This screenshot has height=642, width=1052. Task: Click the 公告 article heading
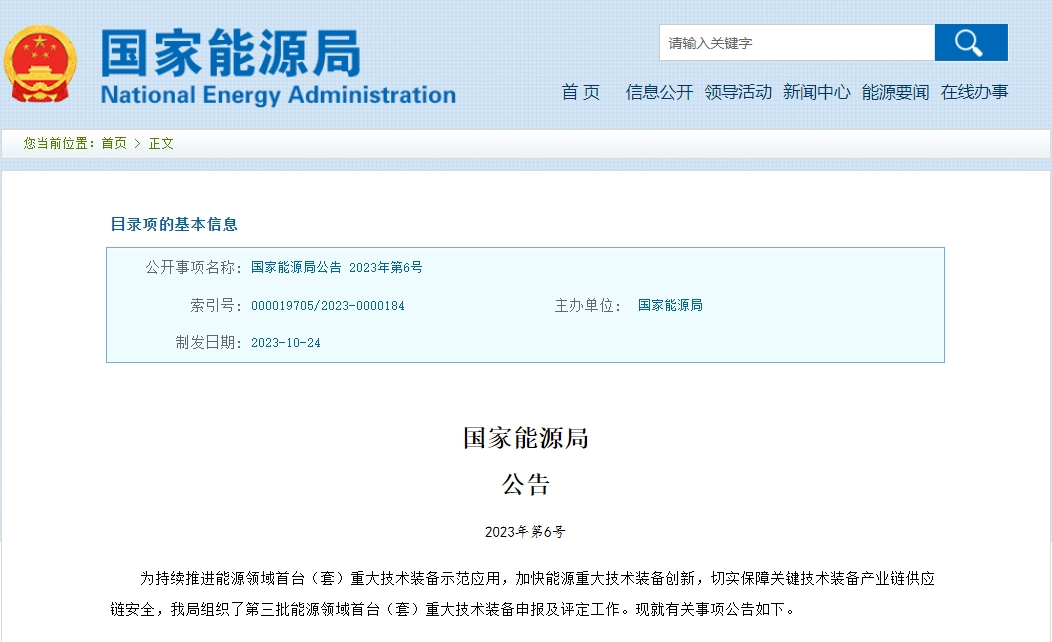click(526, 485)
